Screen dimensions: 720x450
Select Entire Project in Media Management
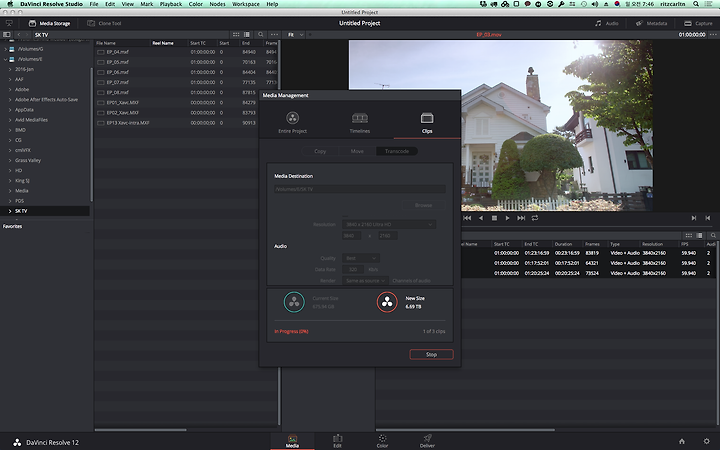pyautogui.click(x=292, y=123)
